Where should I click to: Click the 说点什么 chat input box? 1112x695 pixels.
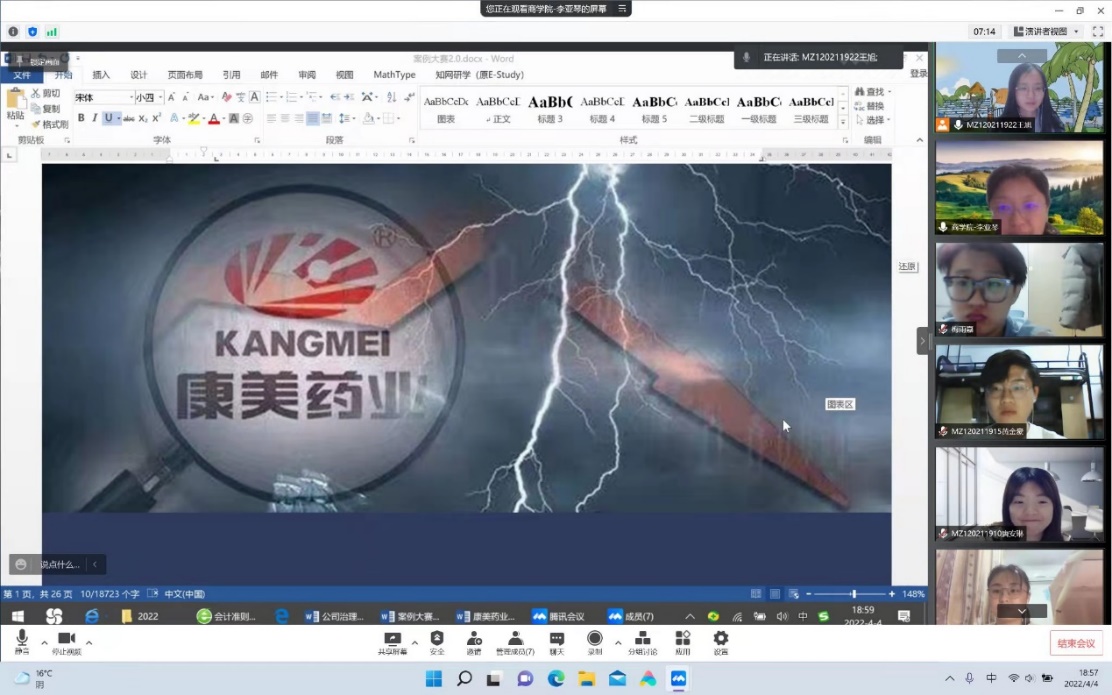60,565
